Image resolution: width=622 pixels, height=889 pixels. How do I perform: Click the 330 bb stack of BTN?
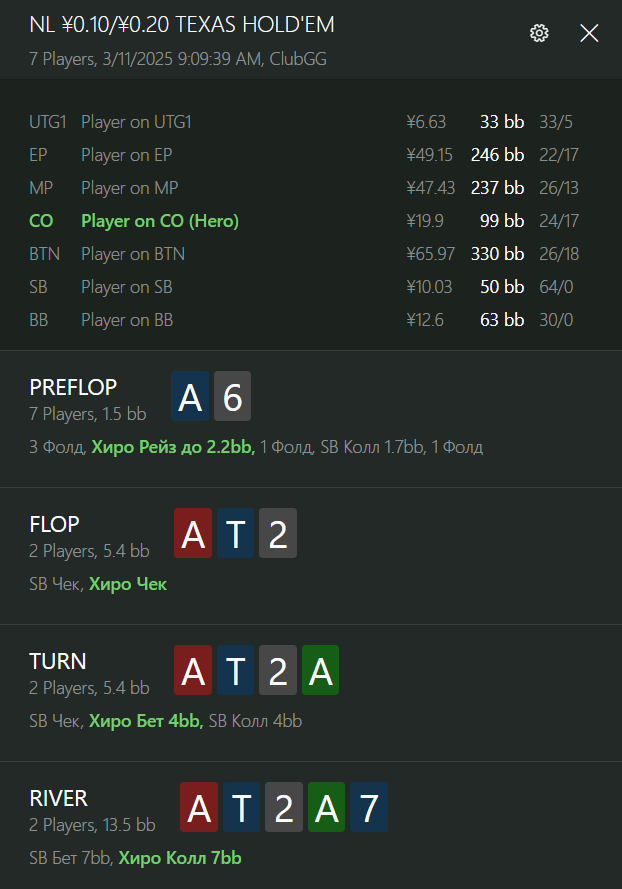click(497, 253)
